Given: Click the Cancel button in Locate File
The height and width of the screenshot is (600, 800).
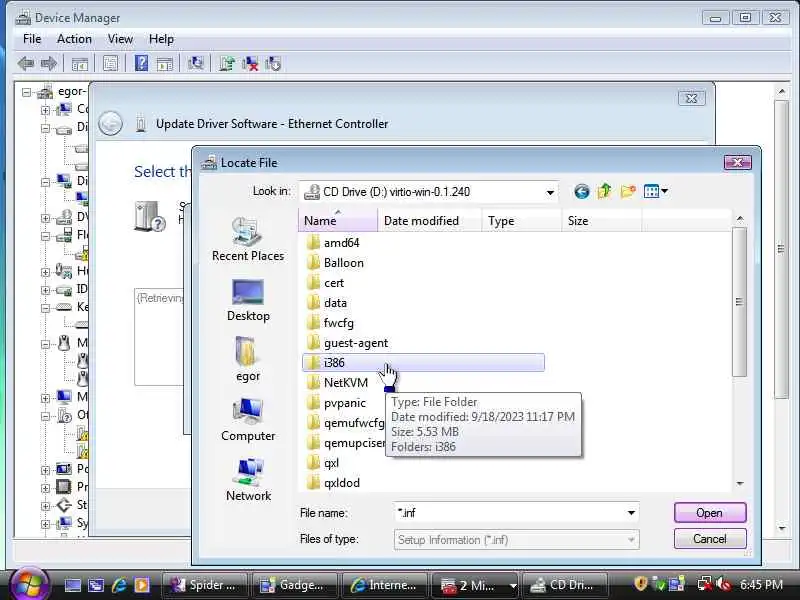Looking at the screenshot, I should point(710,539).
